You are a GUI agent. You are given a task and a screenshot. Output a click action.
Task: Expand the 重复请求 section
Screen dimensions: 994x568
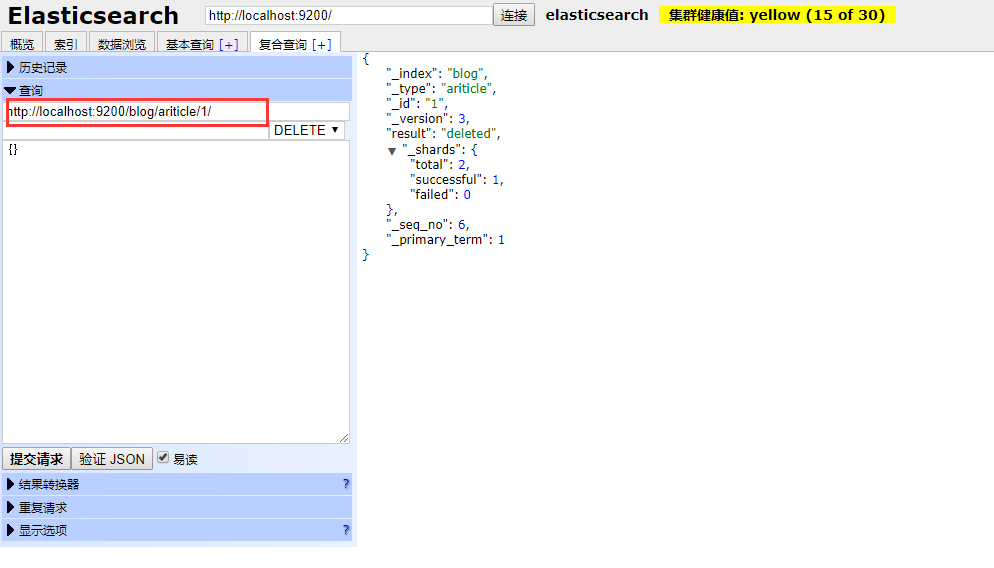(x=177, y=507)
